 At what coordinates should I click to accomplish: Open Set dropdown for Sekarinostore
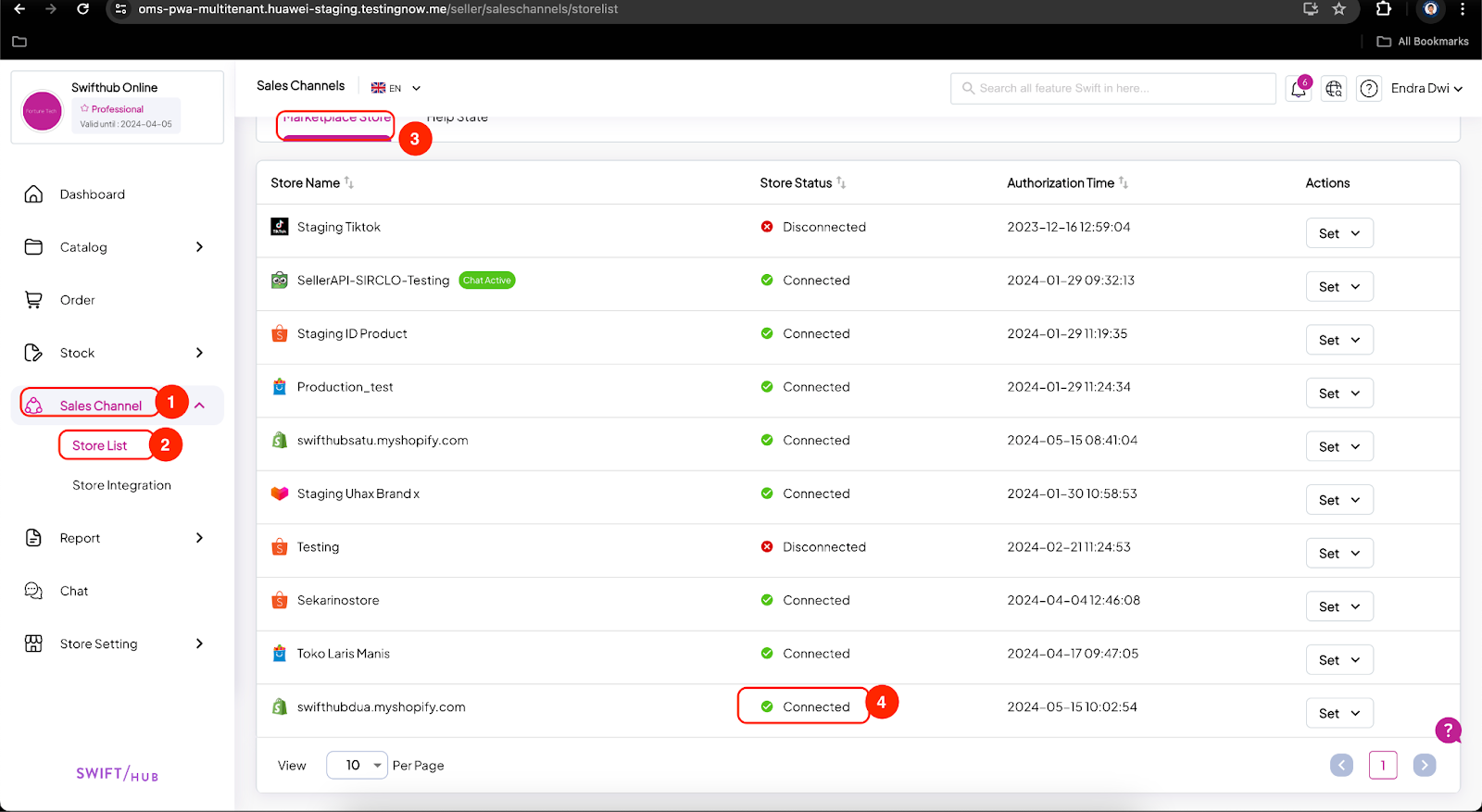(1339, 606)
